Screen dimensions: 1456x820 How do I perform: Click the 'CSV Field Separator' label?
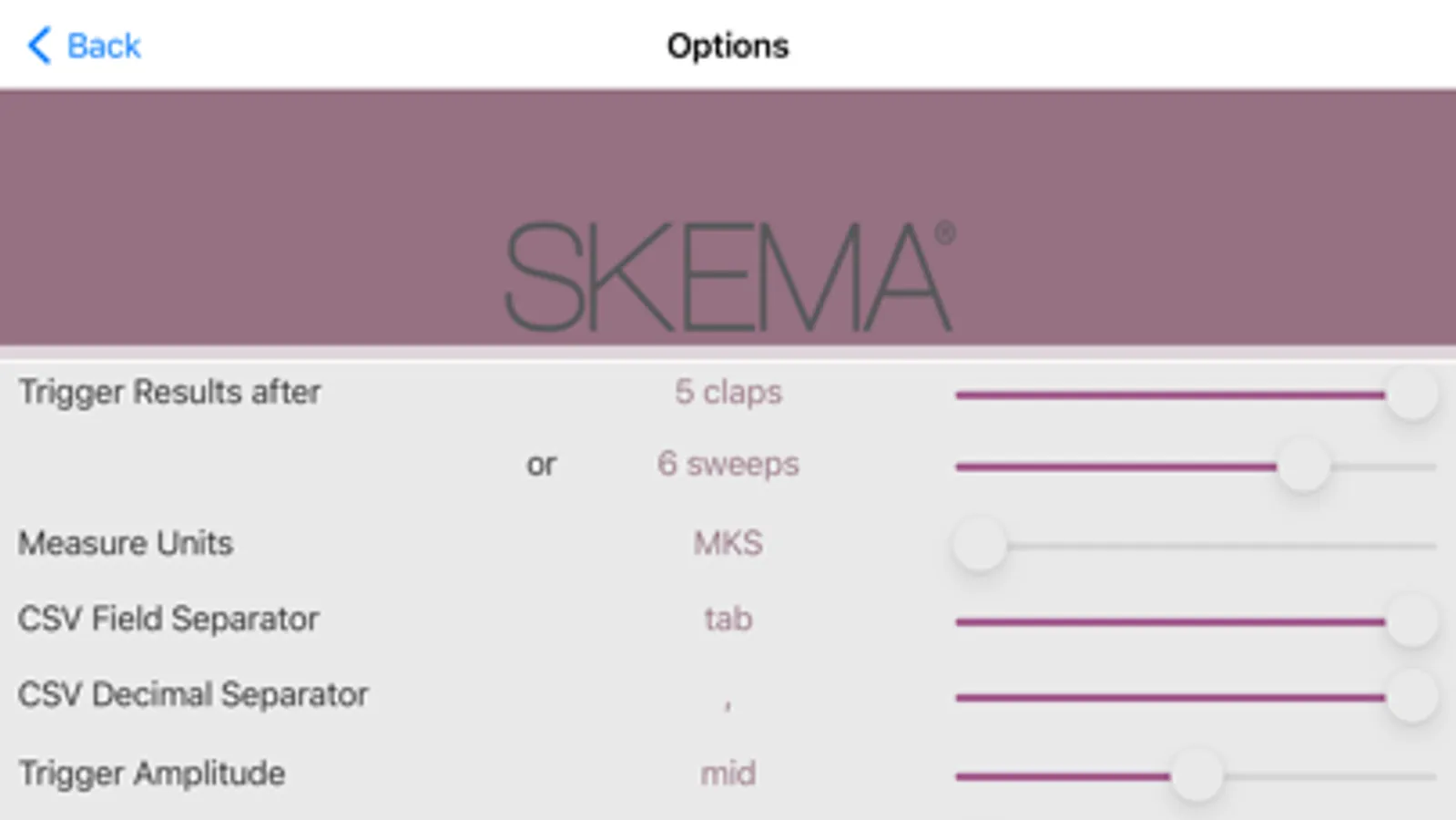coord(168,619)
